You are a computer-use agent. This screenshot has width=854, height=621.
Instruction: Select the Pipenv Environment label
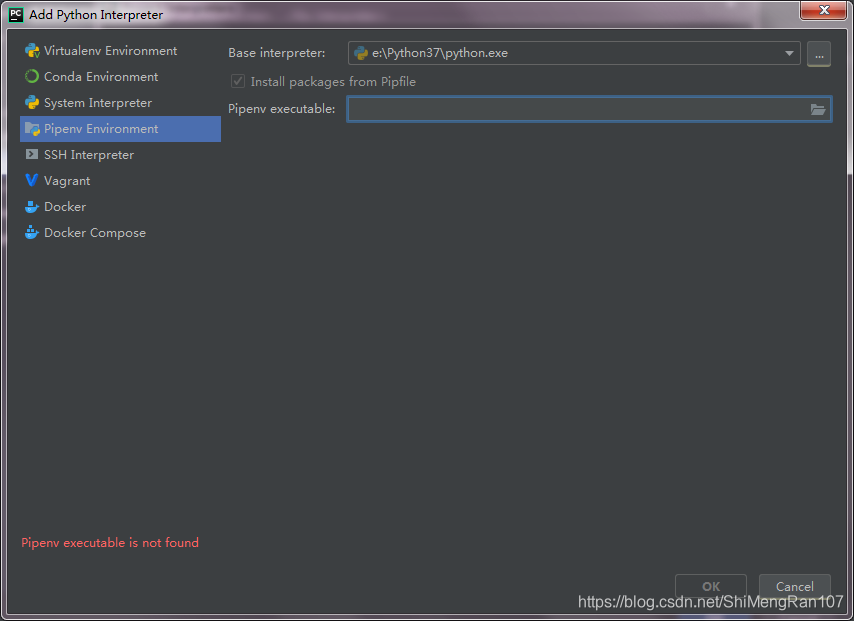coord(101,129)
